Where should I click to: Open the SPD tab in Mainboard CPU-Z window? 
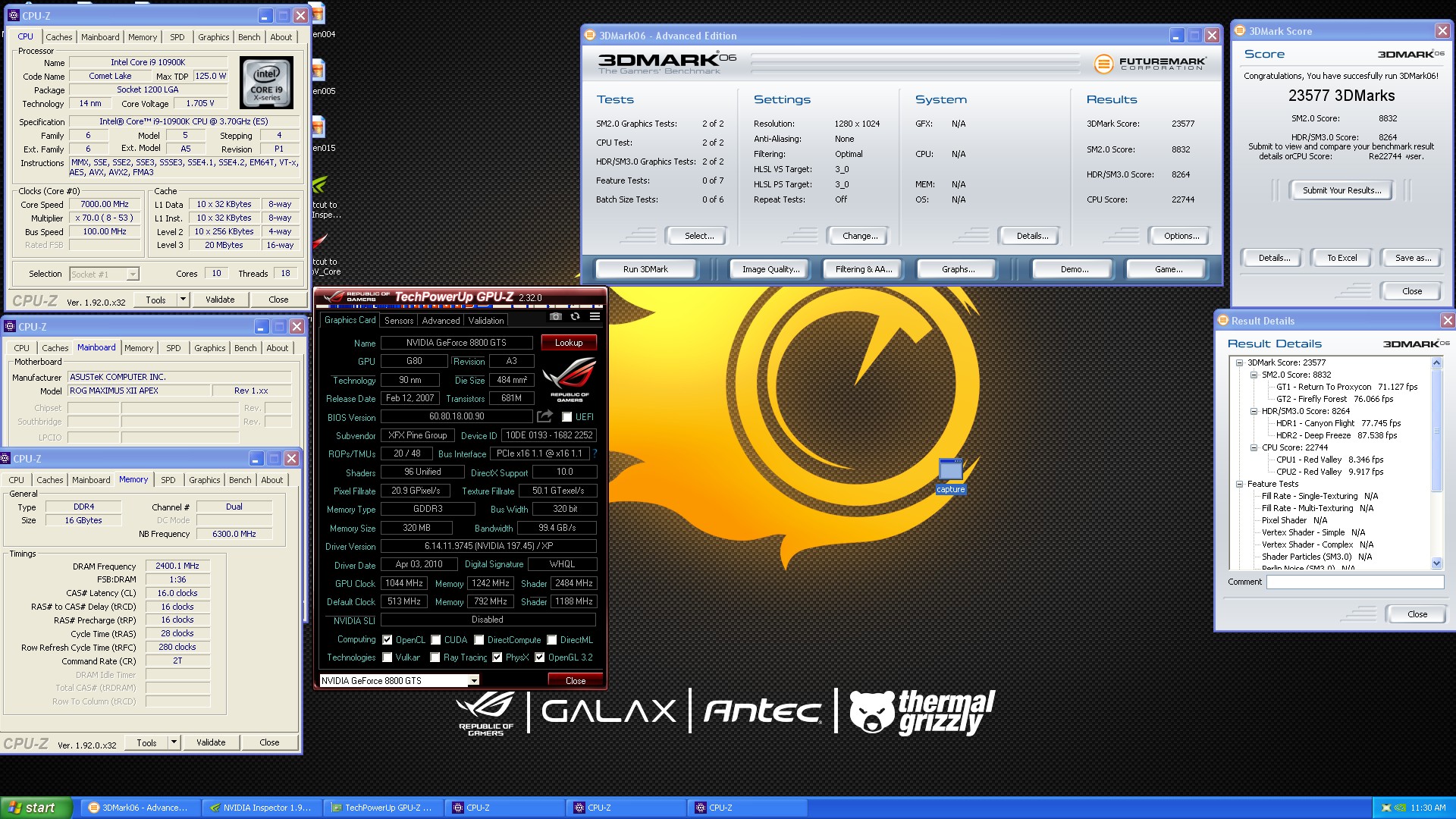pyautogui.click(x=174, y=348)
